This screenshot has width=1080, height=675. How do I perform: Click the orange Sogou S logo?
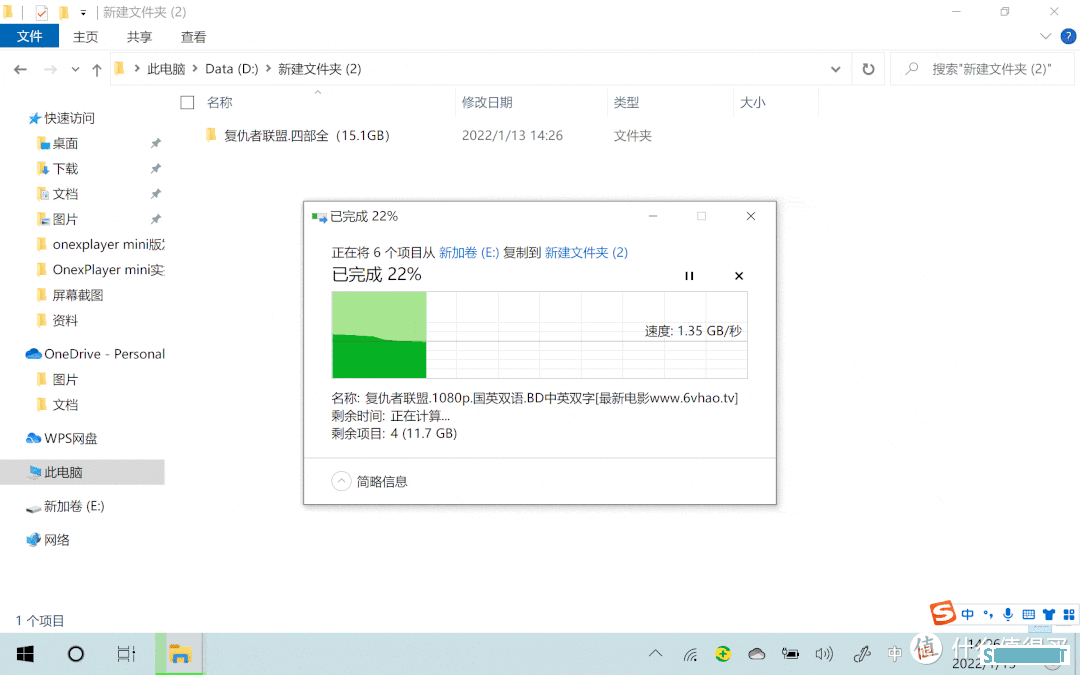pos(942,612)
